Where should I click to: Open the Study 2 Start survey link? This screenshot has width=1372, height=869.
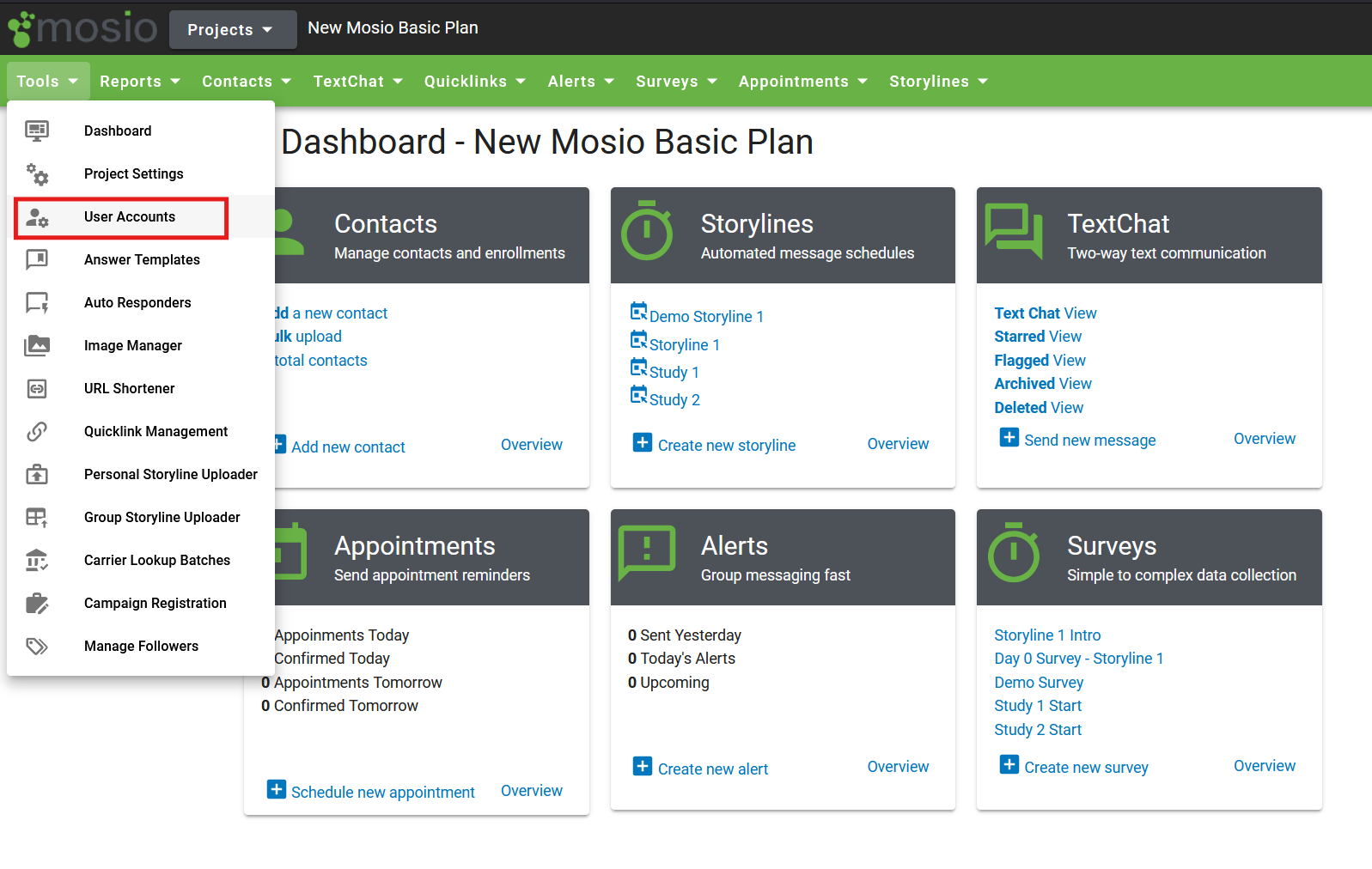(x=1038, y=730)
